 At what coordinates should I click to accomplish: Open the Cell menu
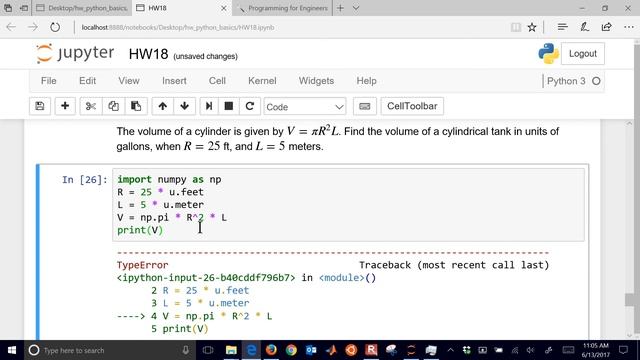pos(217,81)
